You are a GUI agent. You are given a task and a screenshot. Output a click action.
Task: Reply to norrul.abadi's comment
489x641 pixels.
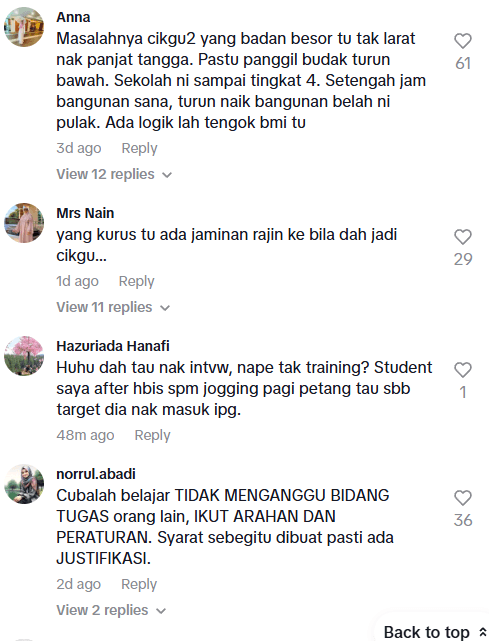coord(139,584)
